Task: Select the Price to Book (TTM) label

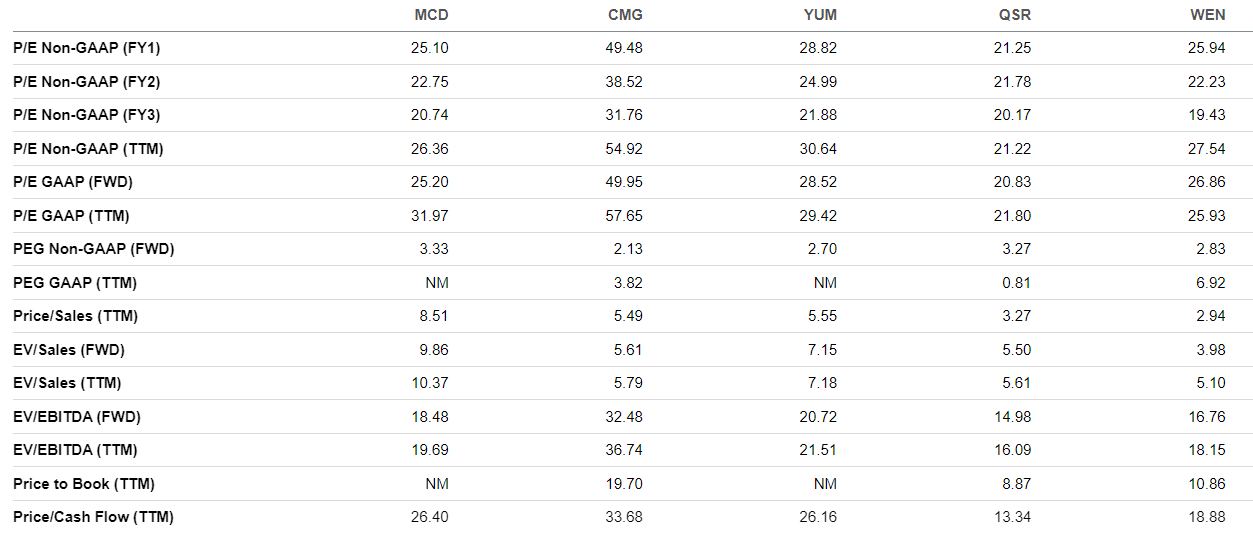Action: [84, 484]
